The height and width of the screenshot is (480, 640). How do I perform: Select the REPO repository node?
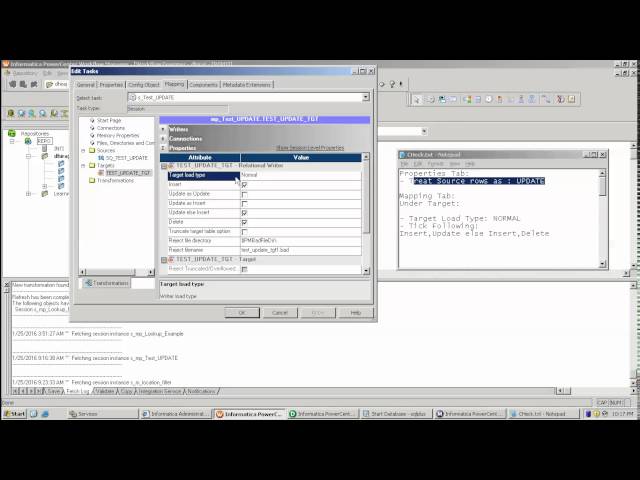coord(44,141)
